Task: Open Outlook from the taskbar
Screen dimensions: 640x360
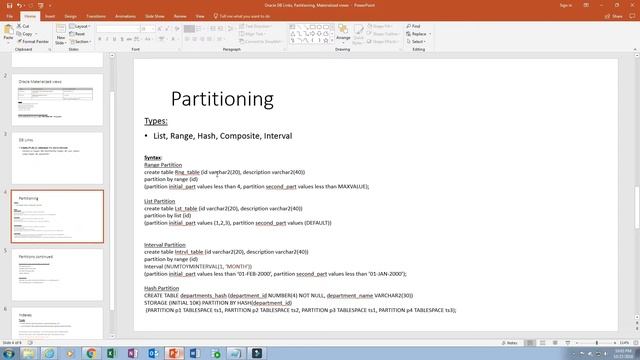Action: tap(153, 353)
